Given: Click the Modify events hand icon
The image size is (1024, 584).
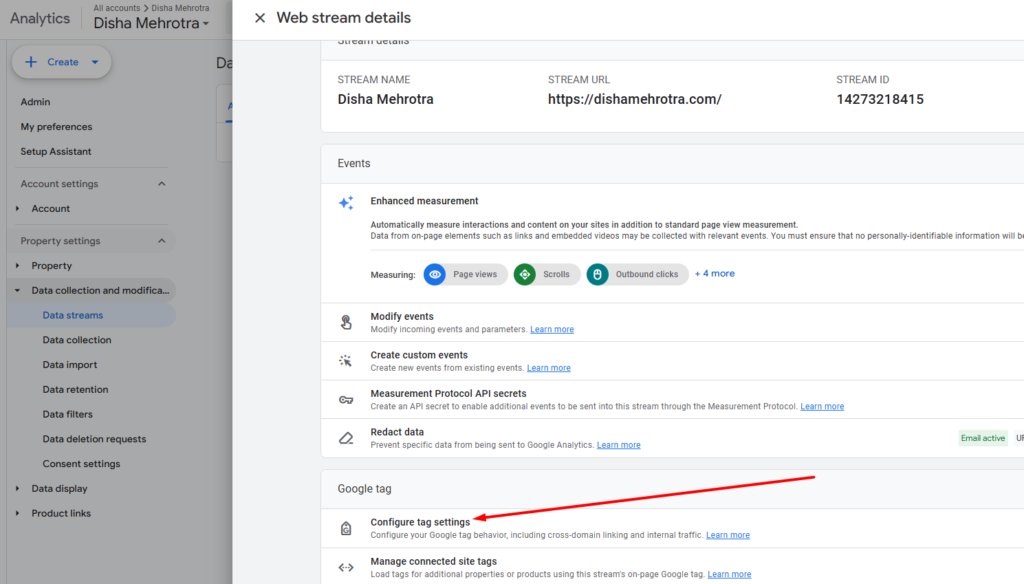Looking at the screenshot, I should [x=346, y=322].
